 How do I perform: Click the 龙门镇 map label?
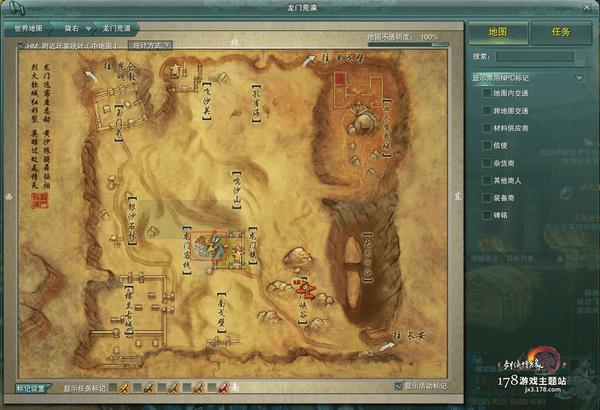pos(252,246)
